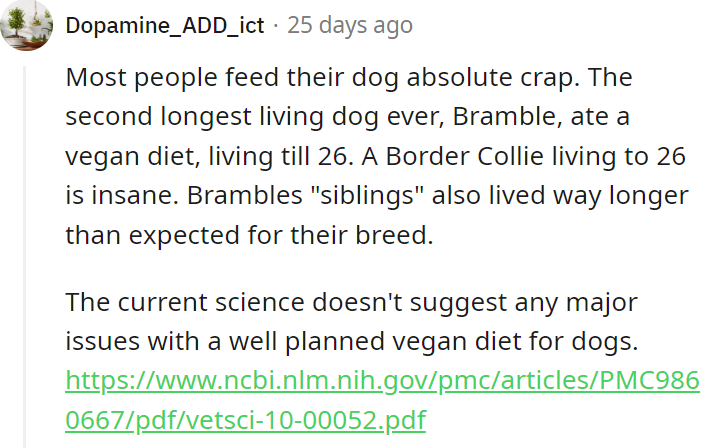Screen dimensions: 707x448
Task: Click the text 'than expected for their breed.'
Action: [x=249, y=235]
